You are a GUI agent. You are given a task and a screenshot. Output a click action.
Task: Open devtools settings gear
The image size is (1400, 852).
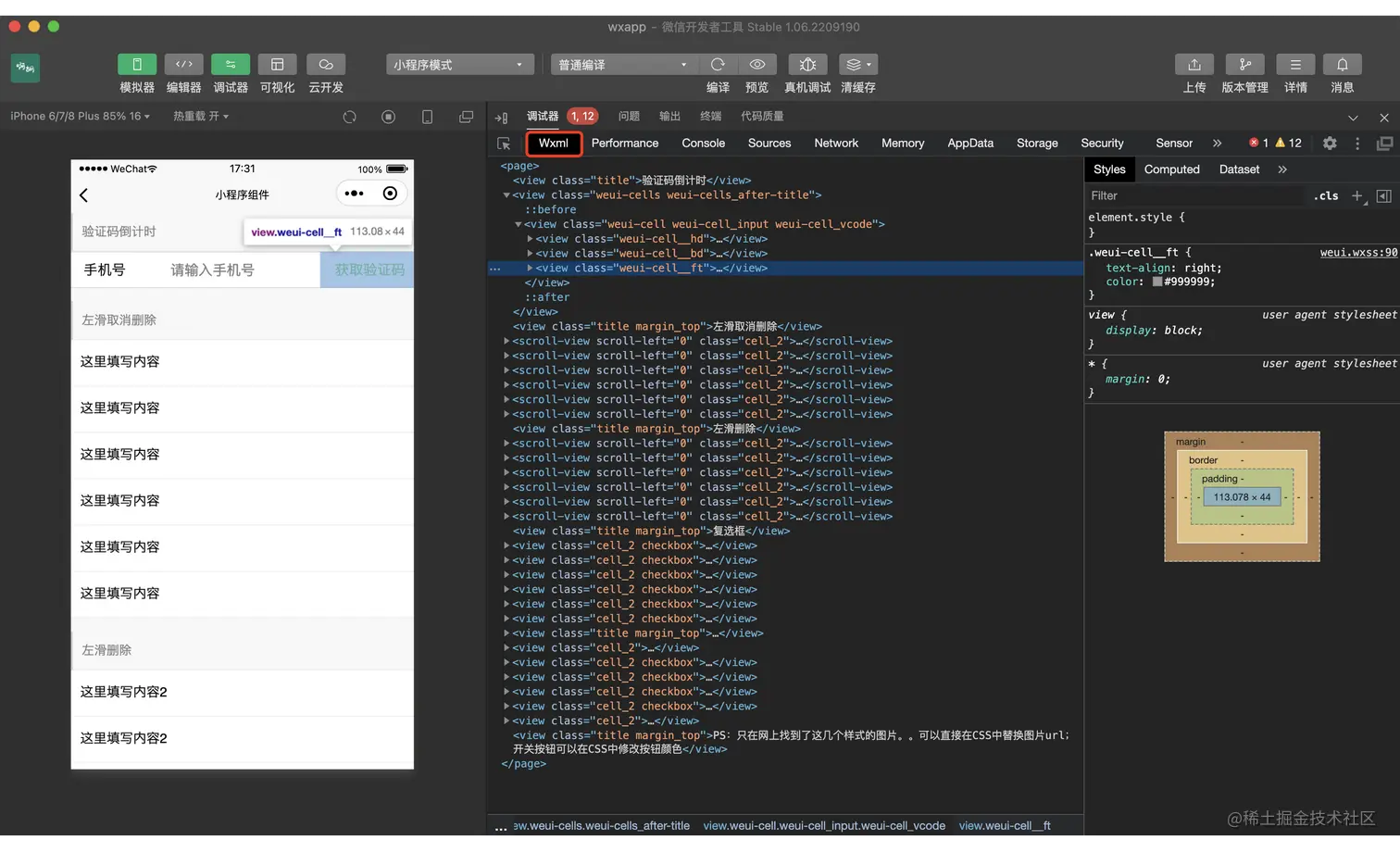click(1330, 143)
